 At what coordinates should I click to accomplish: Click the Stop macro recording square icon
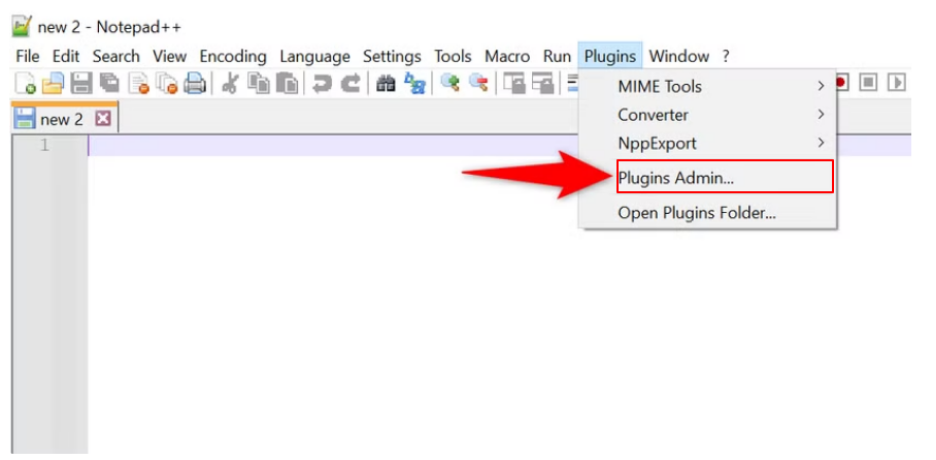pos(867,82)
